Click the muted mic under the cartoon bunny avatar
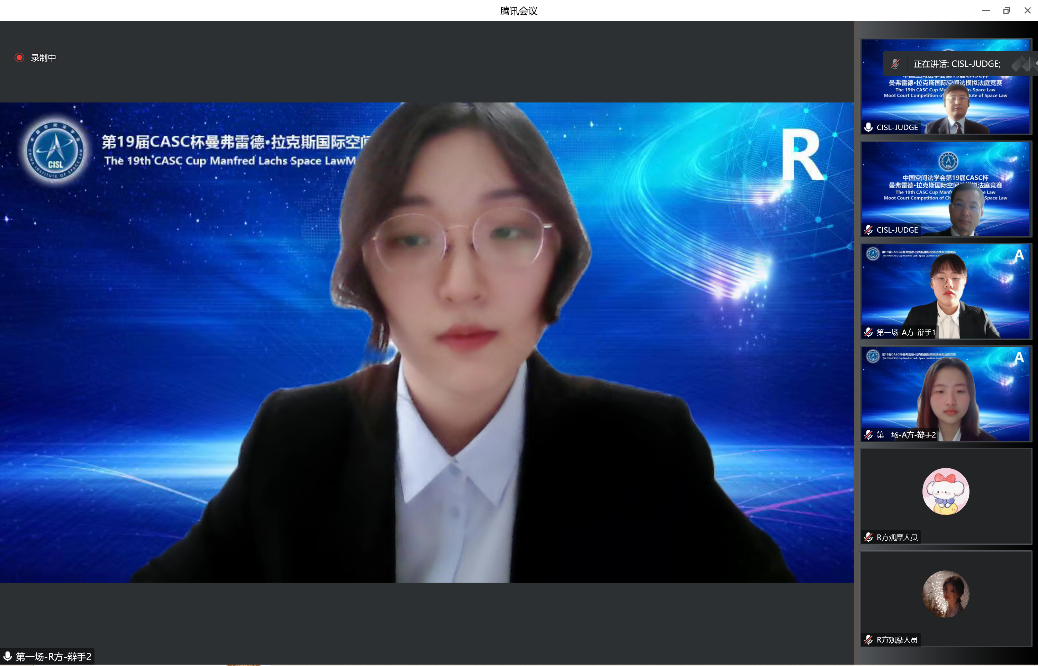Screen dimensions: 1038x666 (869, 537)
